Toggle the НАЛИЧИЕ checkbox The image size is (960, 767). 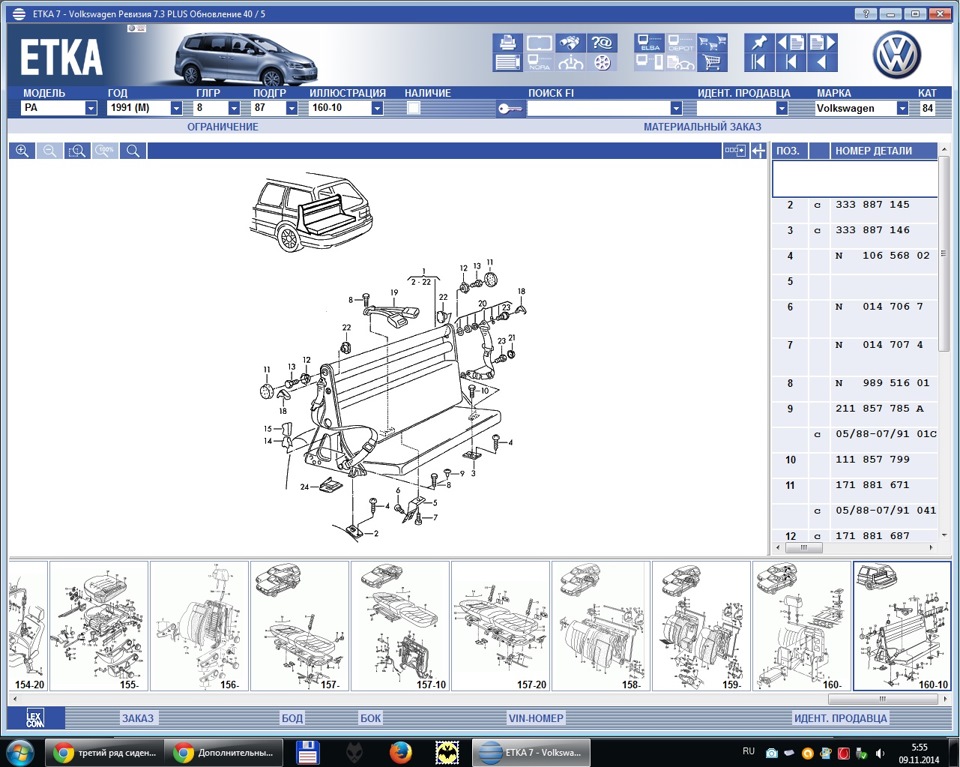[414, 108]
